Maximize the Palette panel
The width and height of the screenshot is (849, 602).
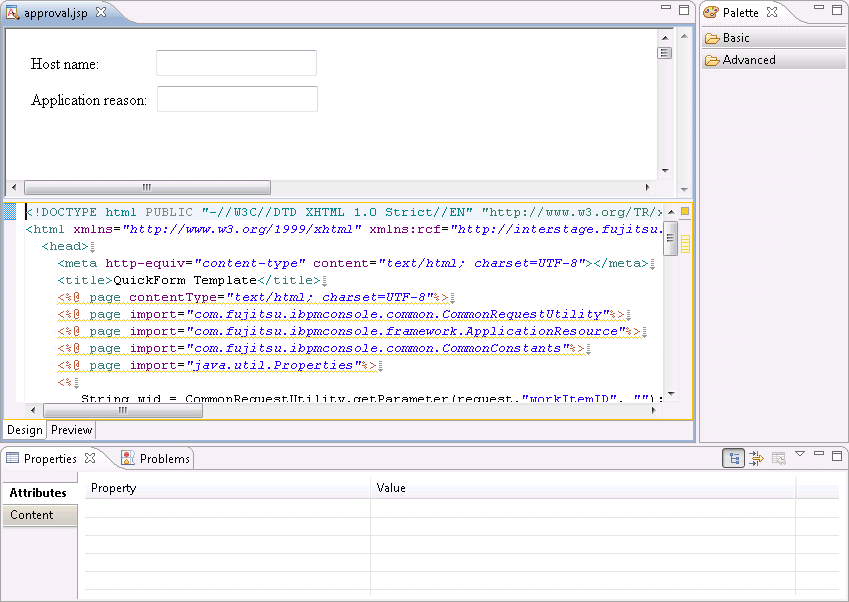tap(837, 10)
